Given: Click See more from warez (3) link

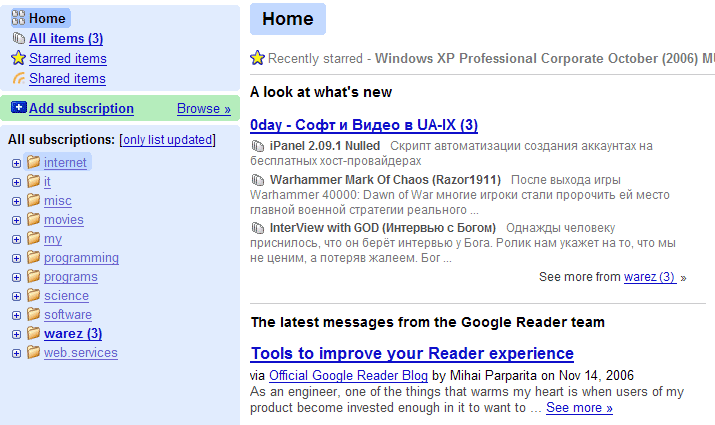Looking at the screenshot, I should [x=650, y=277].
